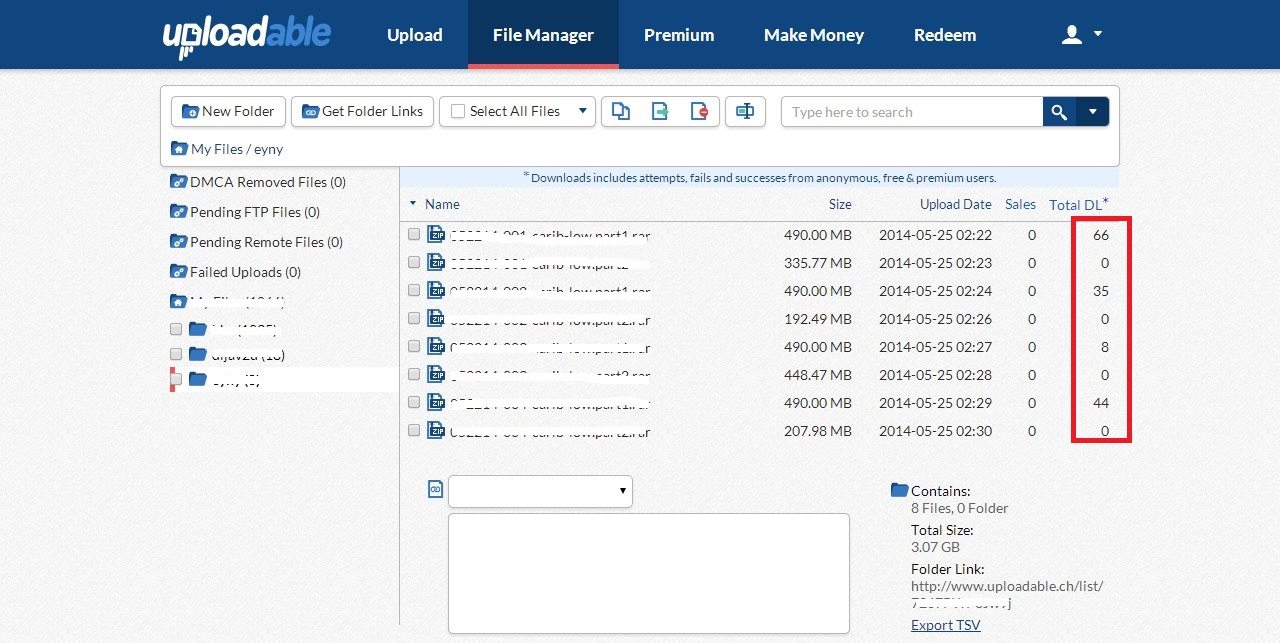Check the box for the 207.98 MB file

point(414,430)
